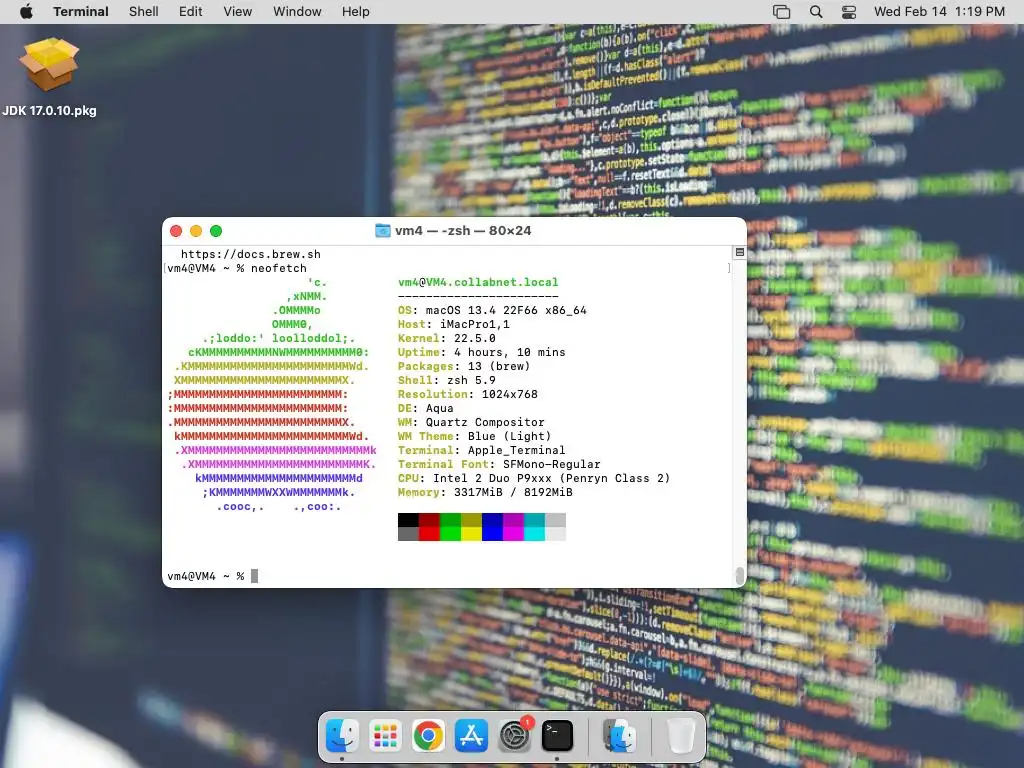
Task: Click the Stage Manager window icon in menu bar
Action: 782,12
